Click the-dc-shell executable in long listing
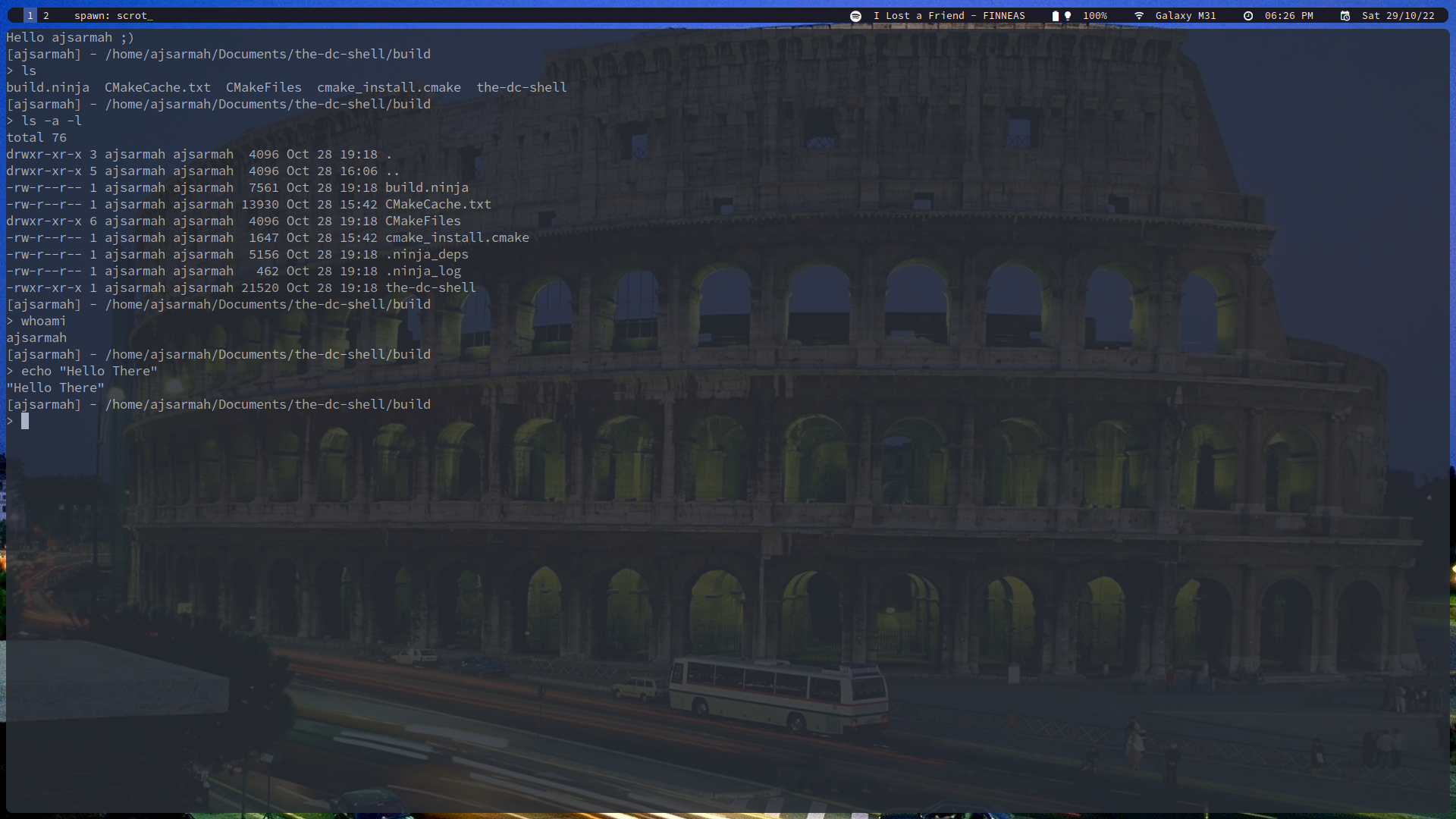 point(431,287)
